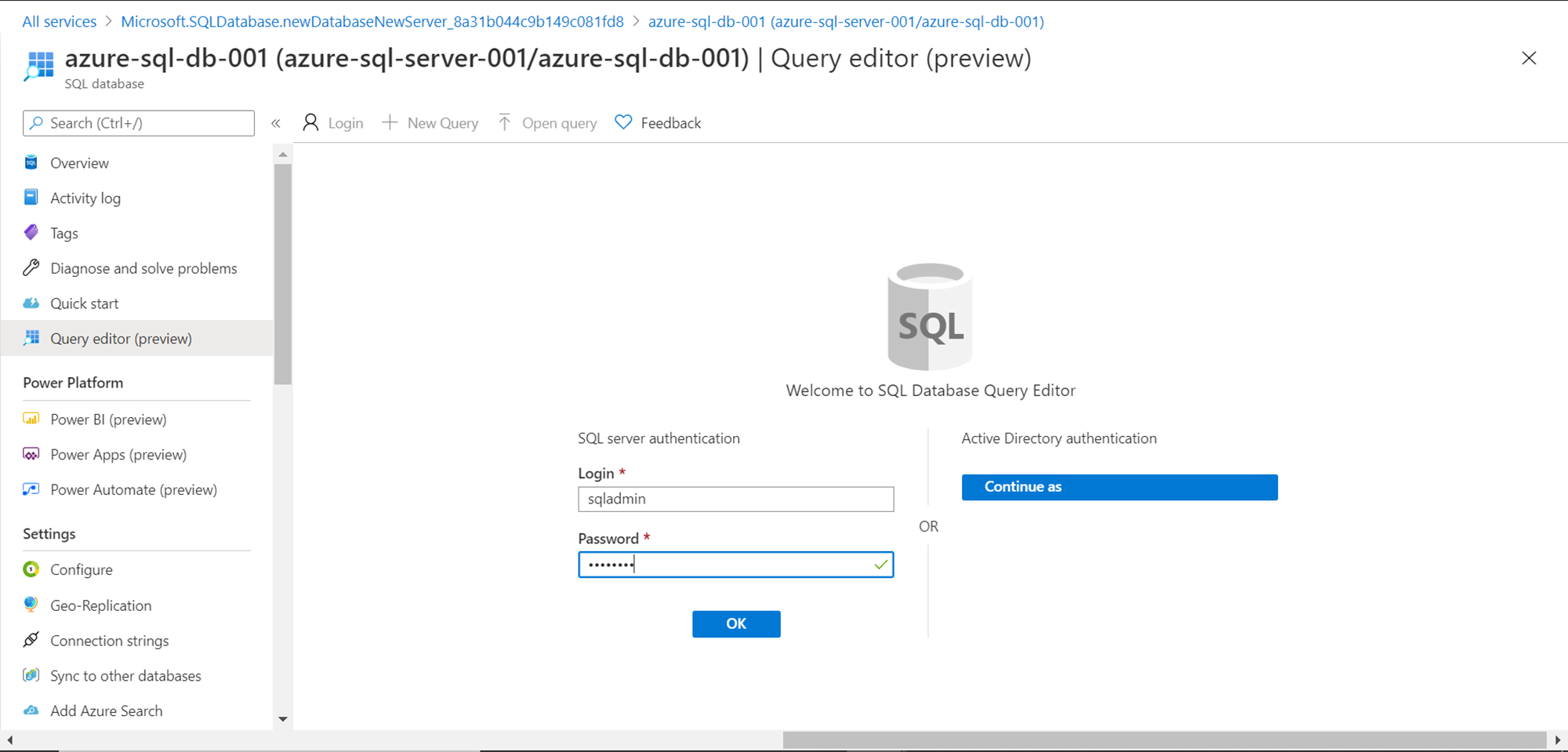Viewport: 1568px width, 752px height.
Task: Click the Power BI (preview) icon
Action: coord(31,419)
